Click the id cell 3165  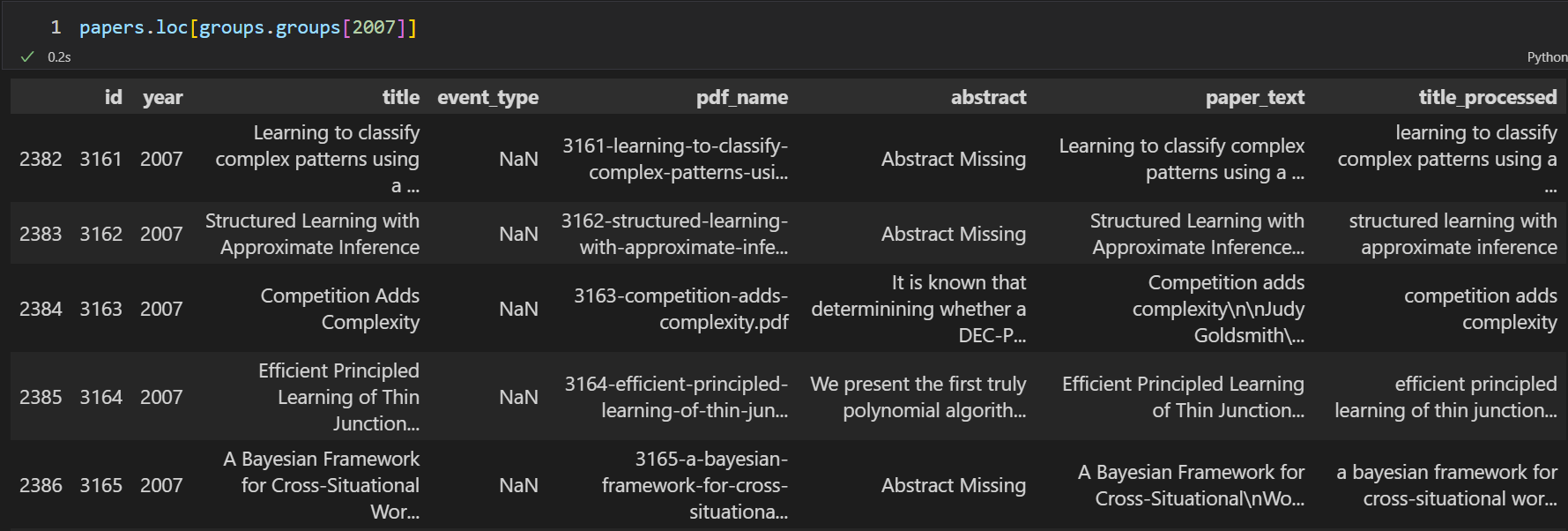pyautogui.click(x=100, y=485)
